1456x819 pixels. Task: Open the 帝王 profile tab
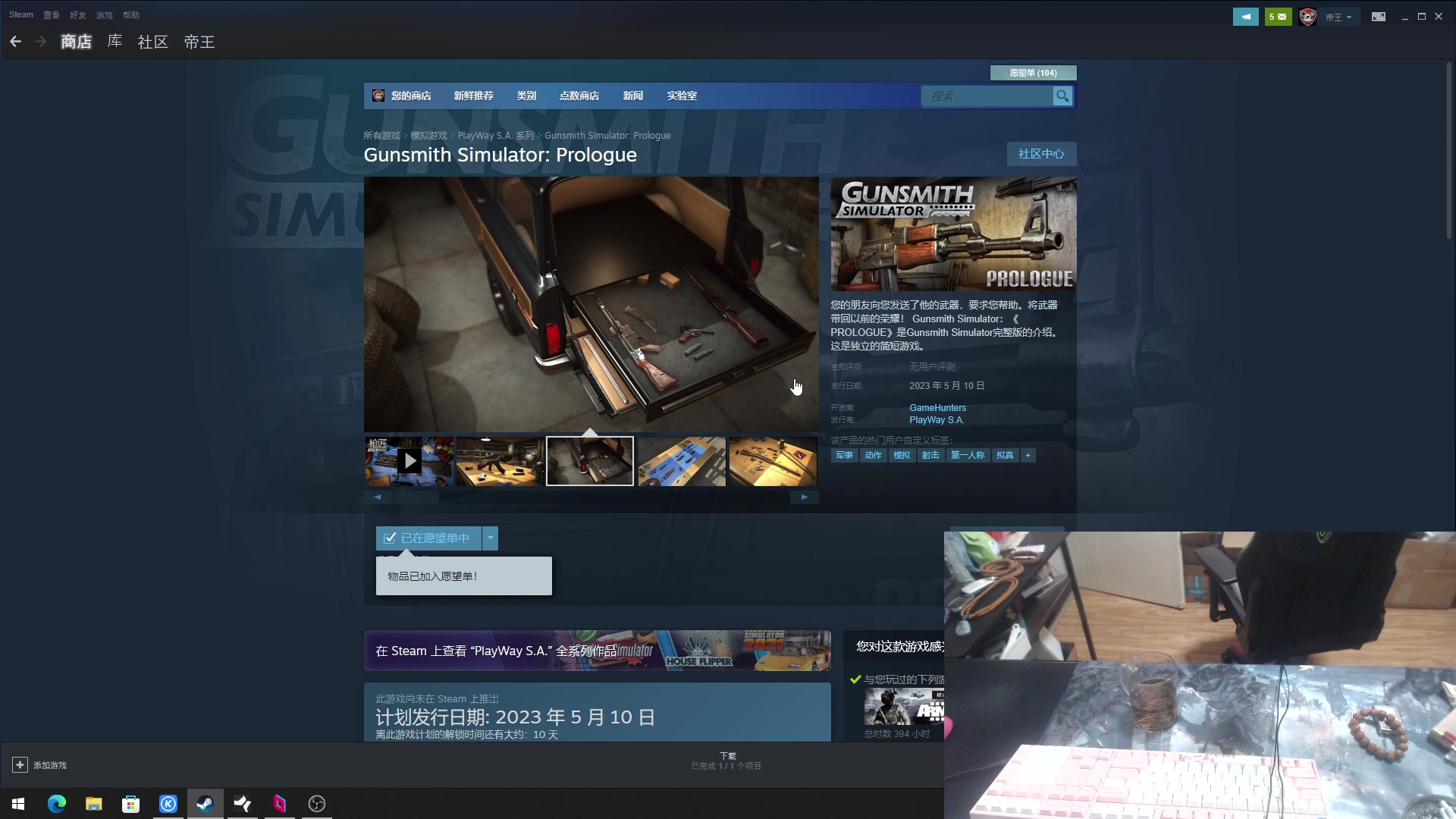coord(199,42)
